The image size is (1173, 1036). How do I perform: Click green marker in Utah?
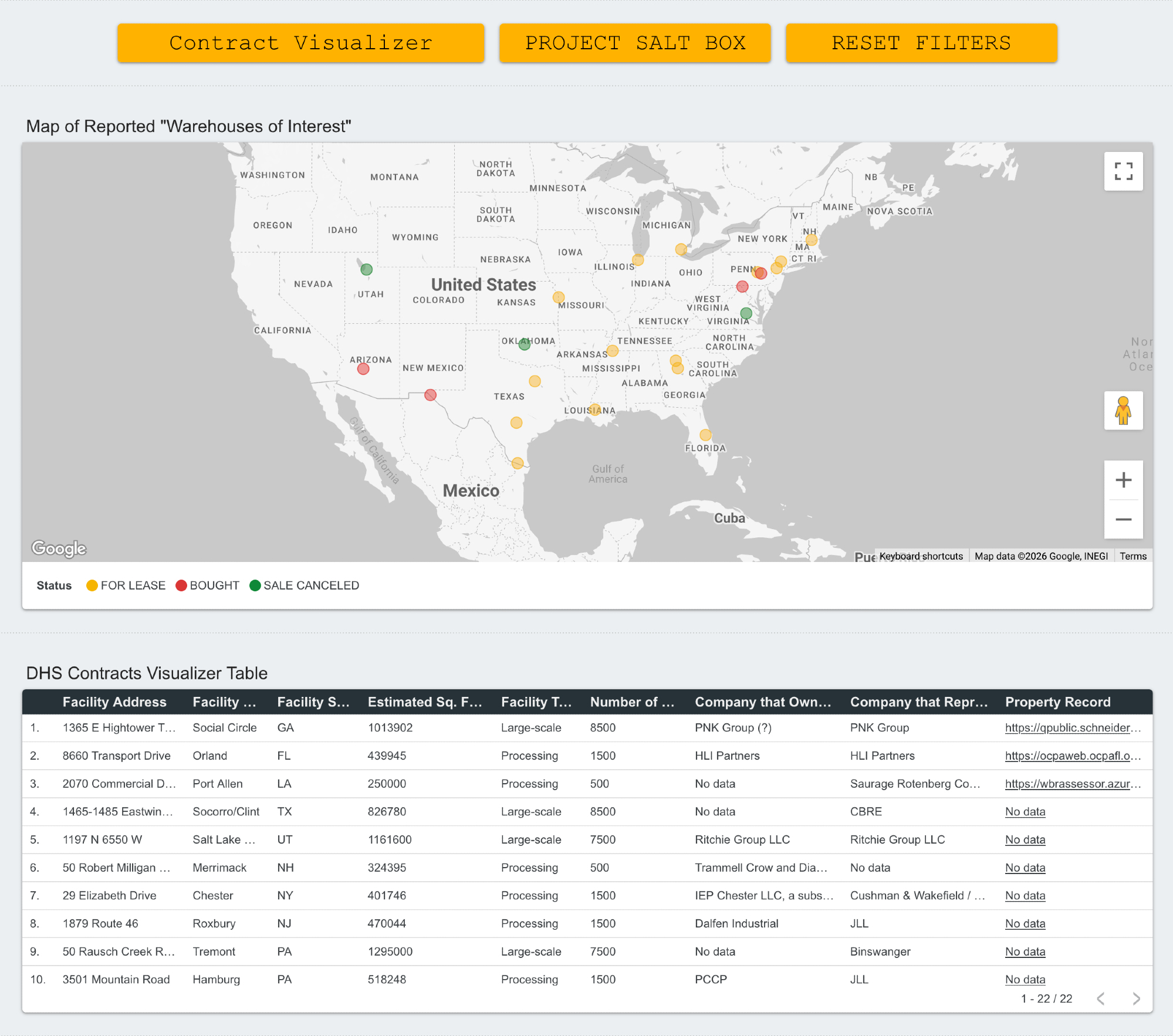pos(366,270)
